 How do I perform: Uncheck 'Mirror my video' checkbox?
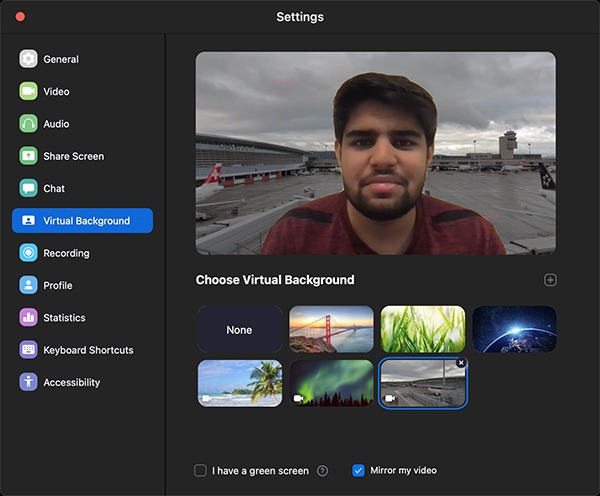click(359, 471)
